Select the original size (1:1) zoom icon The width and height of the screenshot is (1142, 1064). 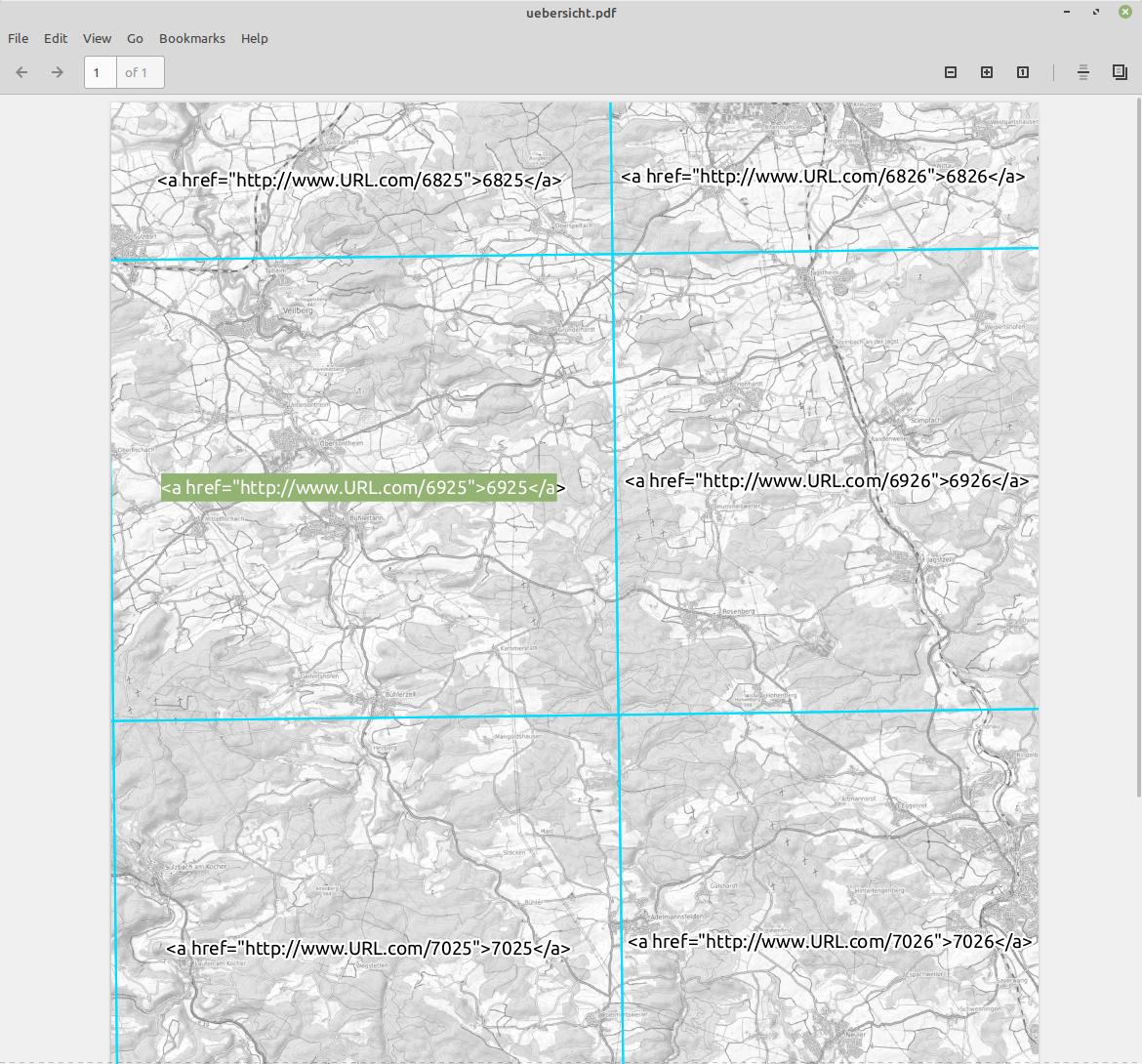pos(1022,72)
